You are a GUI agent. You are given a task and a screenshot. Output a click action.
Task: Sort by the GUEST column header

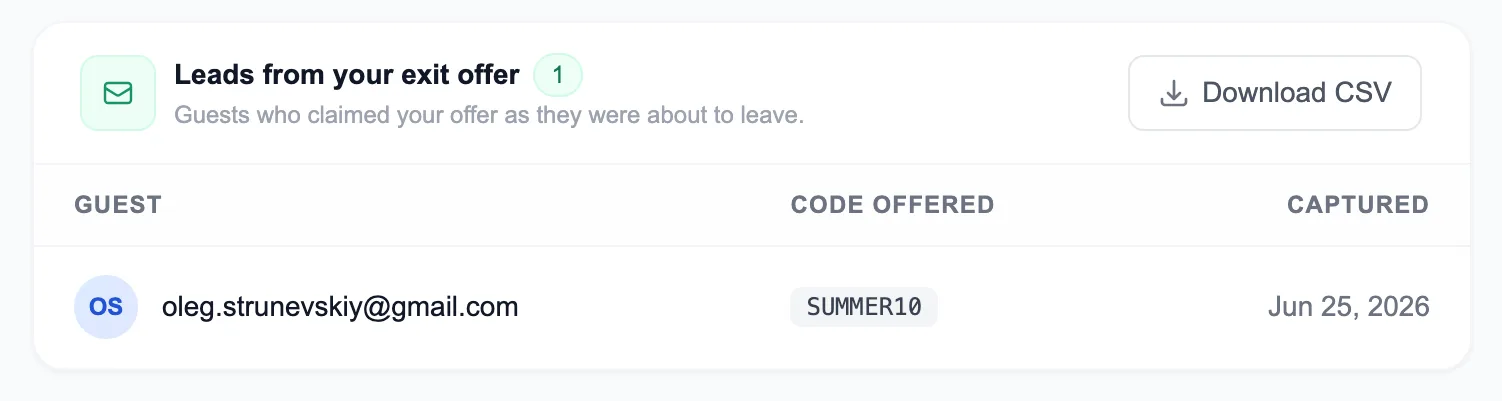pyautogui.click(x=118, y=205)
